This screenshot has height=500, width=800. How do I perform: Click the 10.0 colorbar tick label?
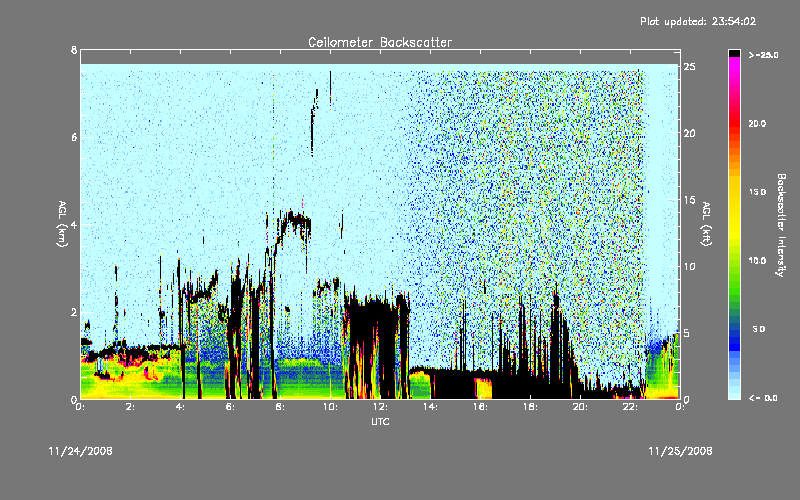757,261
